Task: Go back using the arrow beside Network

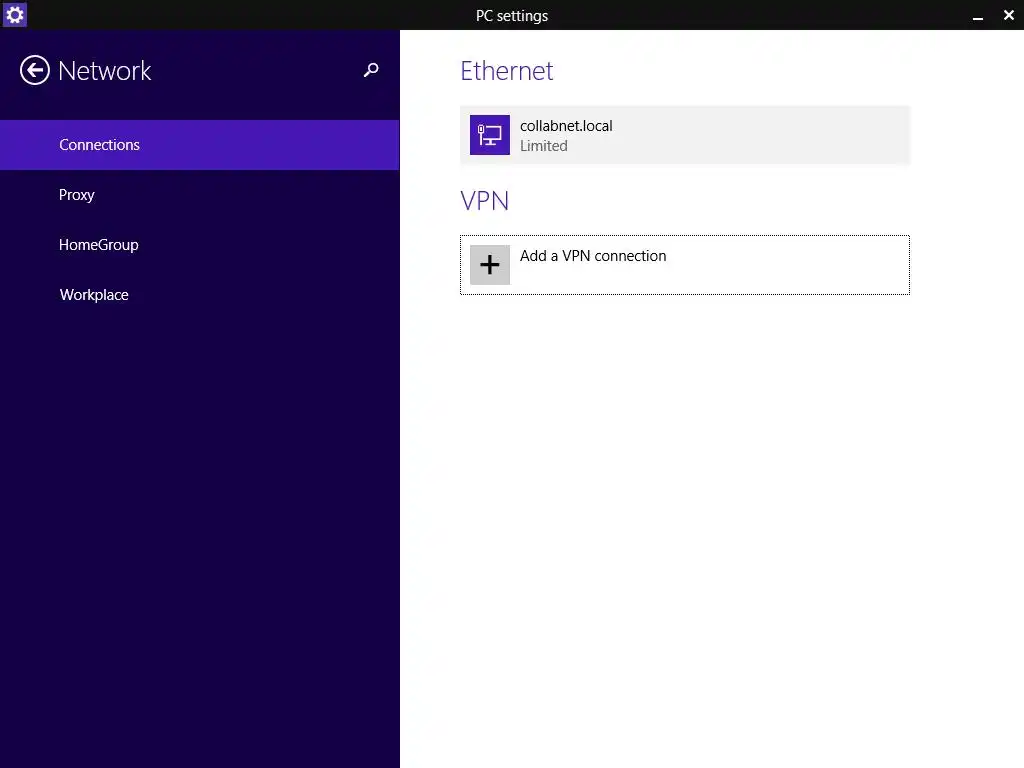Action: point(35,70)
